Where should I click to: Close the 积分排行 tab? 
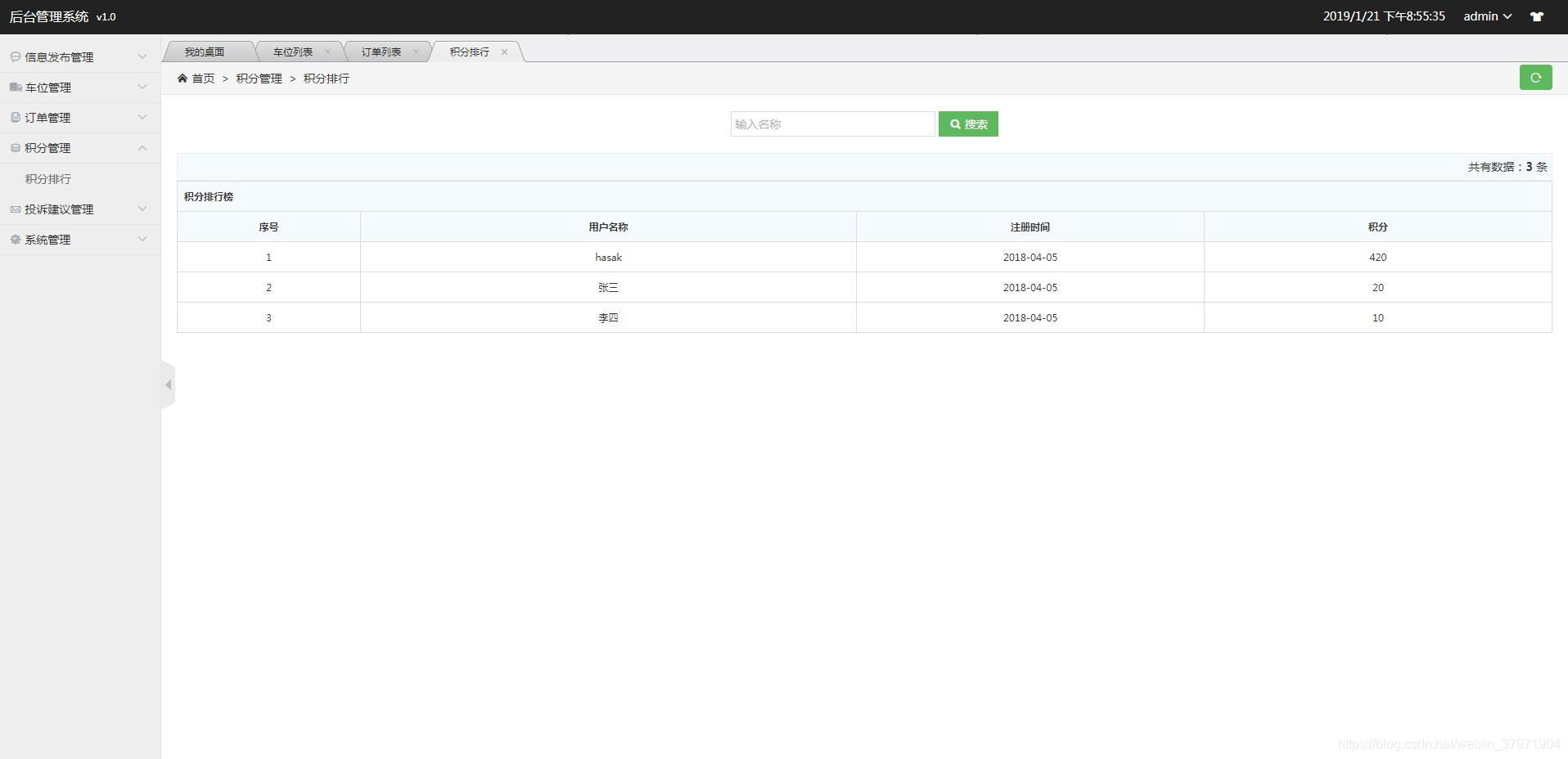pos(504,52)
